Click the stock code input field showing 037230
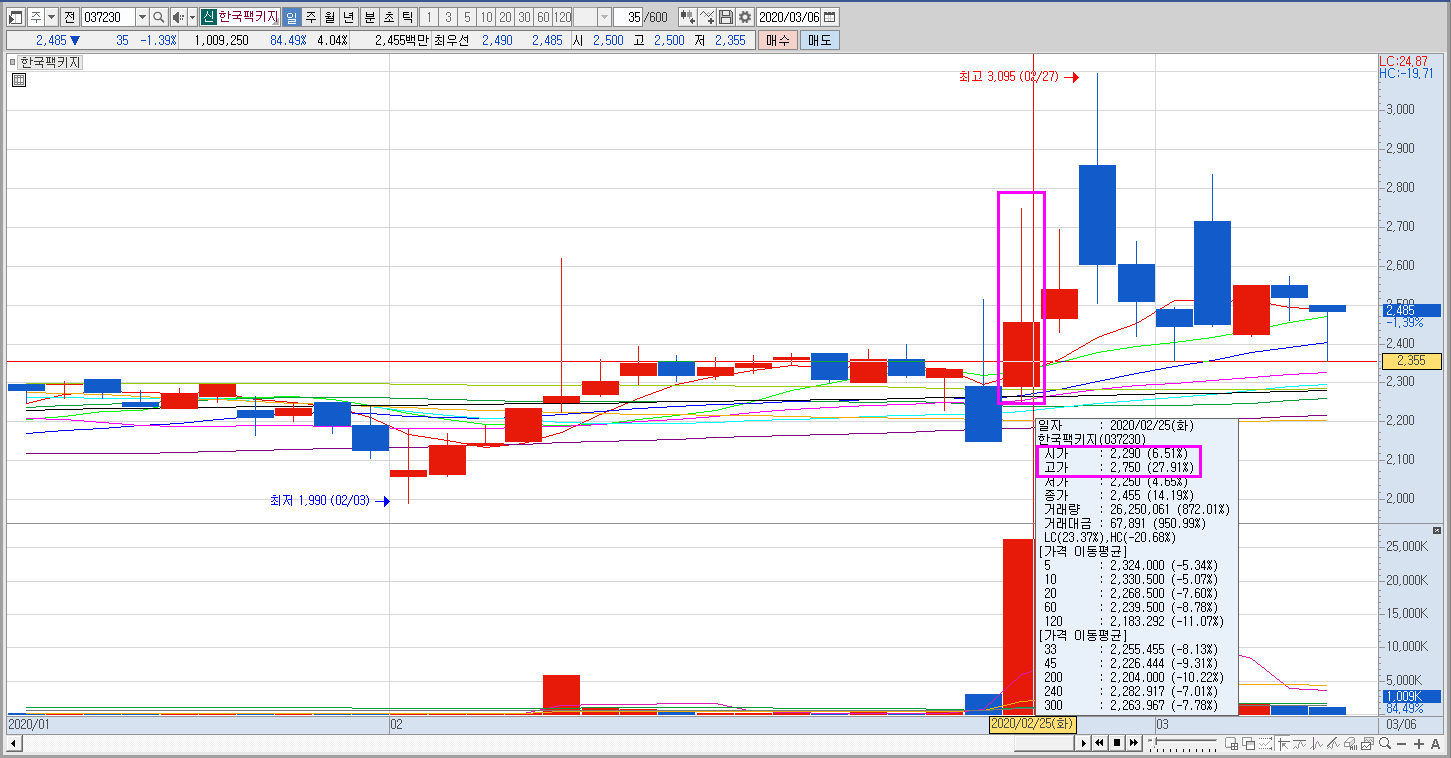Viewport: 1451px width, 758px height. point(107,17)
